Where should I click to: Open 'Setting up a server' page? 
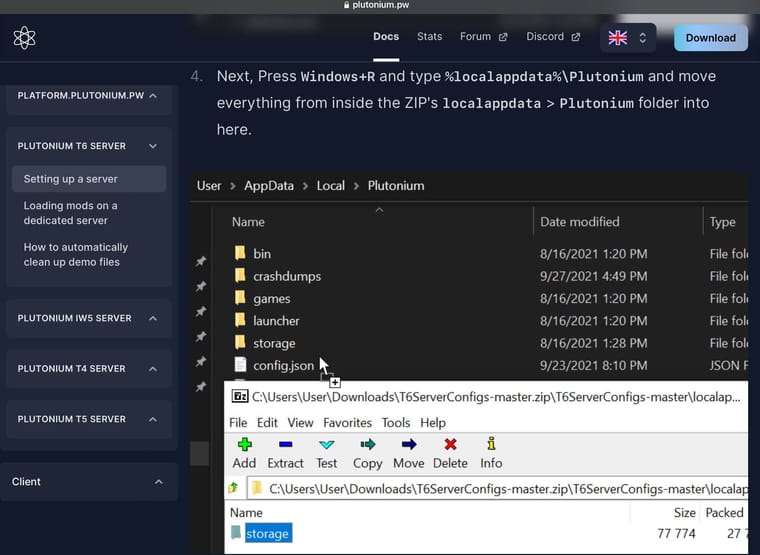coord(89,179)
